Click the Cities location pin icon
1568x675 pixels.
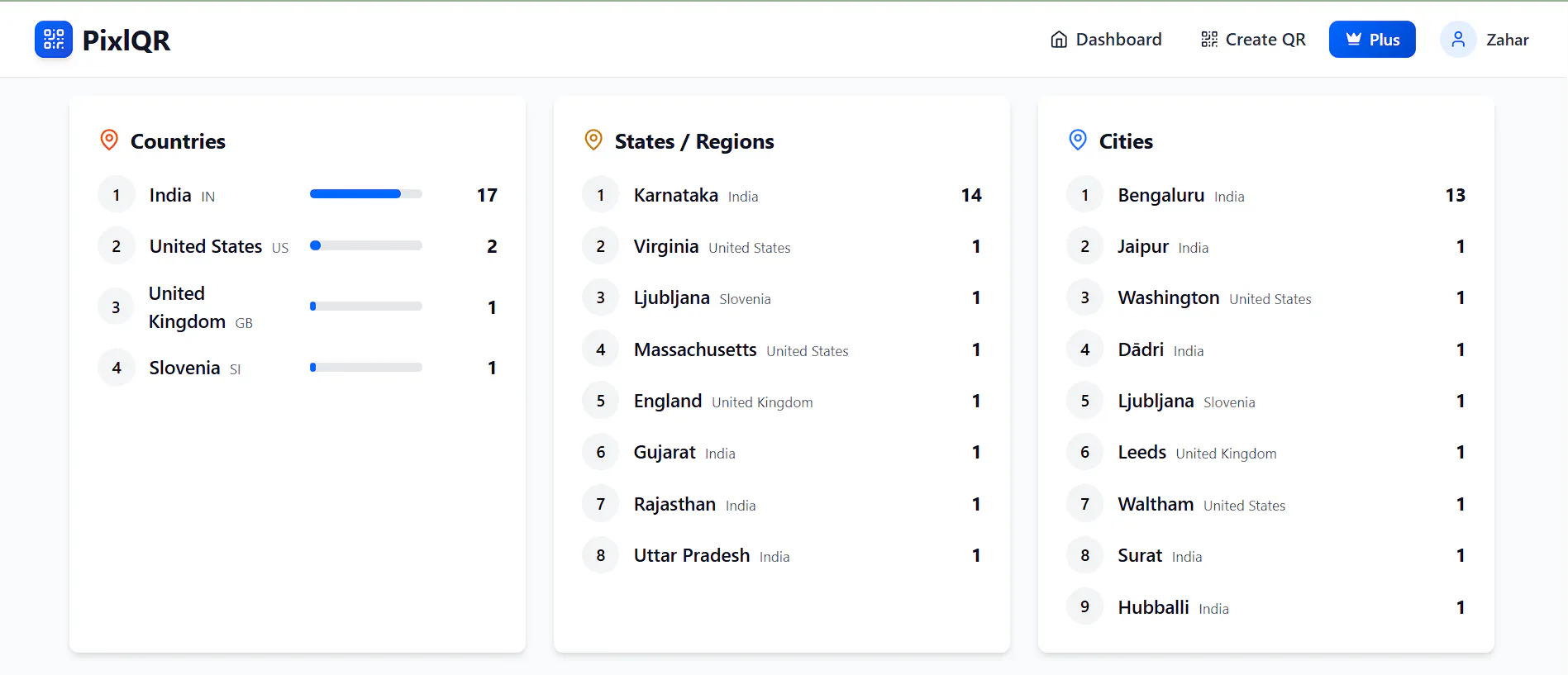click(1078, 140)
